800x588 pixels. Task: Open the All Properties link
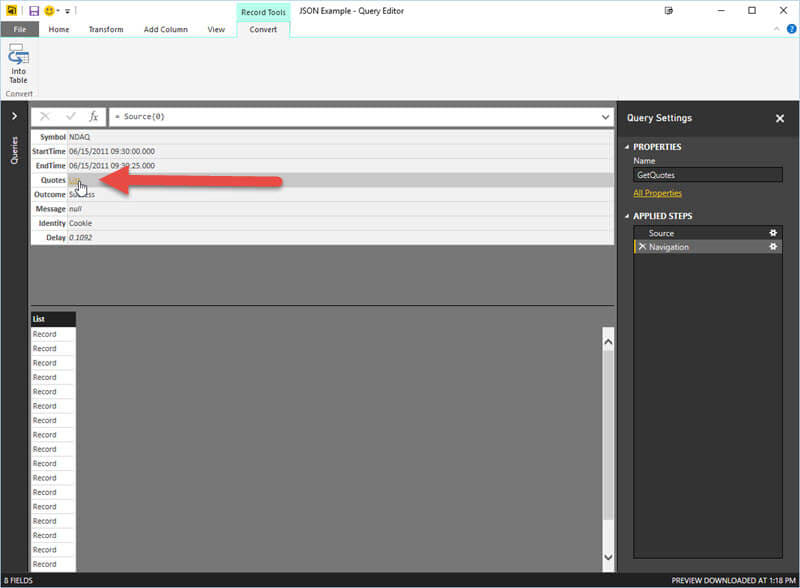click(657, 193)
